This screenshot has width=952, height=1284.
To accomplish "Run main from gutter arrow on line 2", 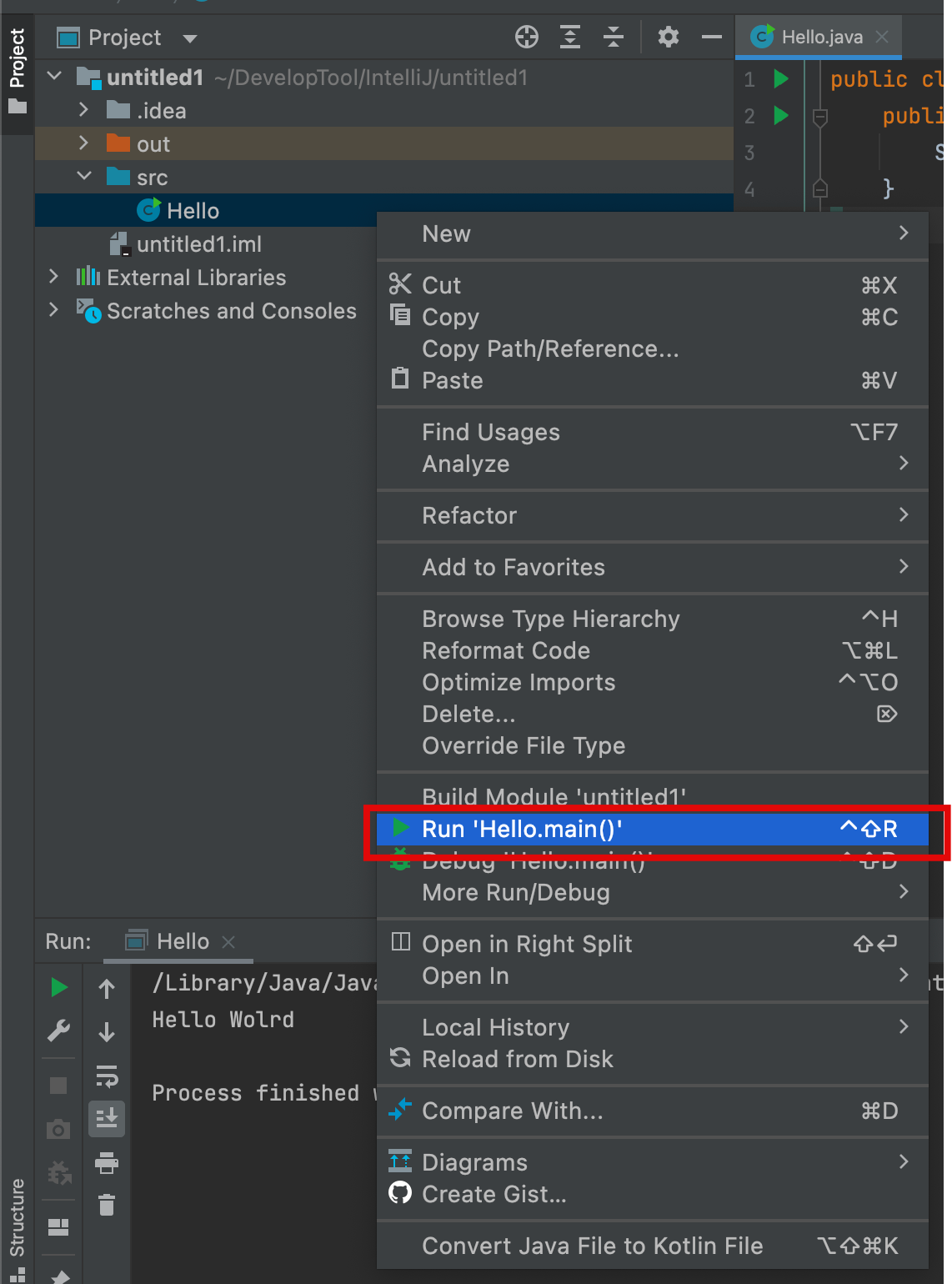I will (x=781, y=115).
